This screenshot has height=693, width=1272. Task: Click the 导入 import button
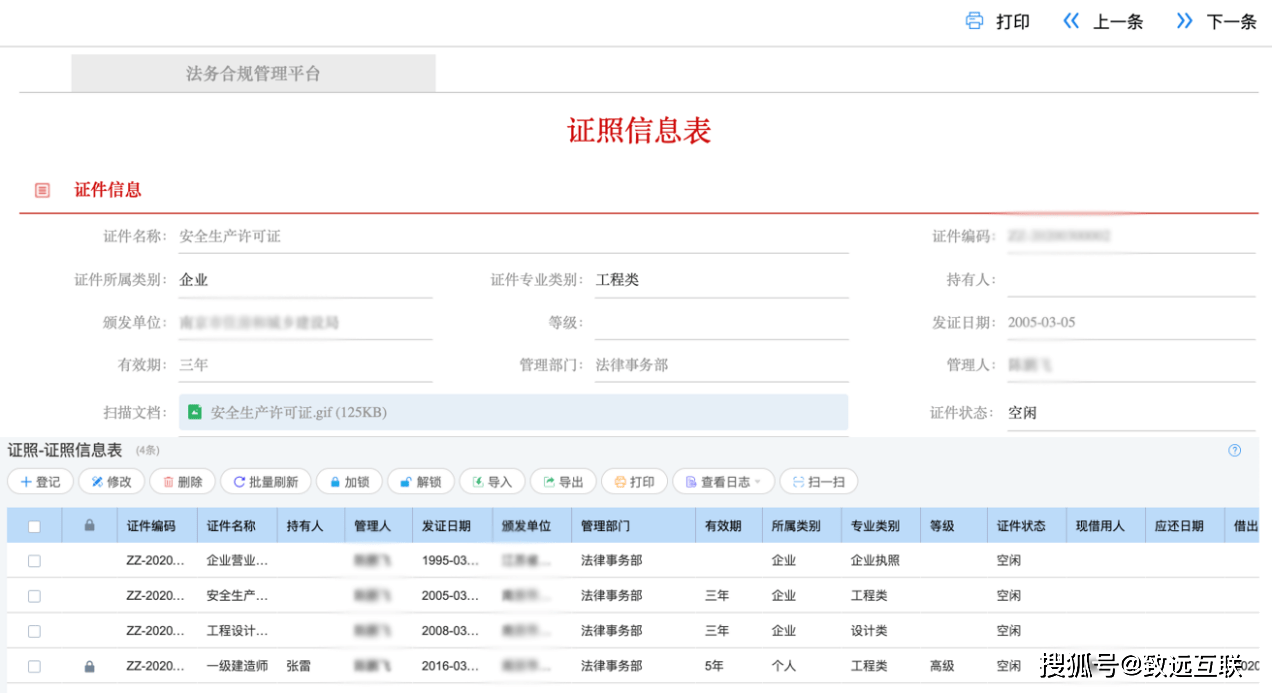[492, 482]
